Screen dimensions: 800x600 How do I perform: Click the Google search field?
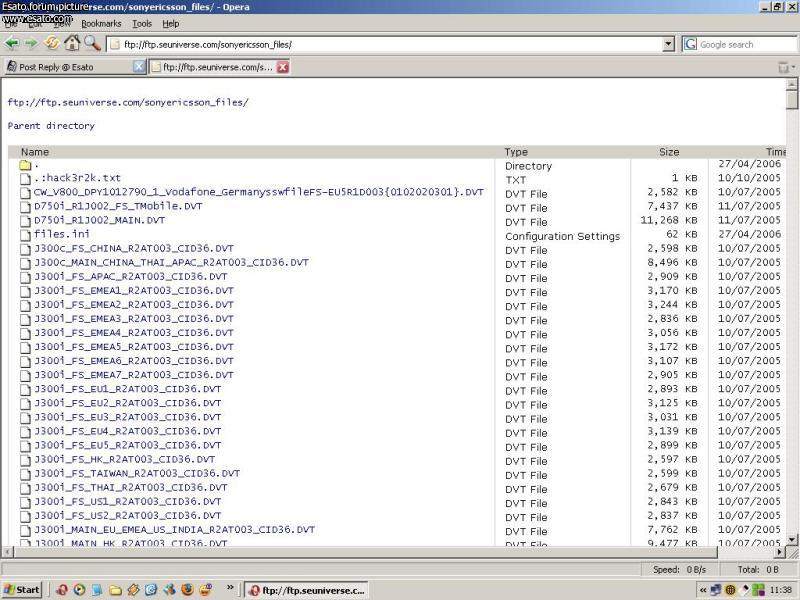pyautogui.click(x=746, y=44)
